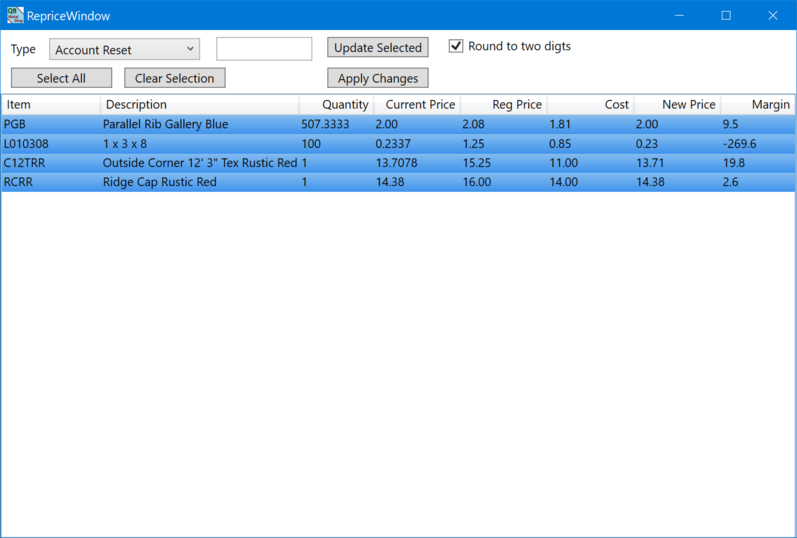Sort by the New Price column header
Image resolution: width=797 pixels, height=538 pixels.
coord(677,104)
